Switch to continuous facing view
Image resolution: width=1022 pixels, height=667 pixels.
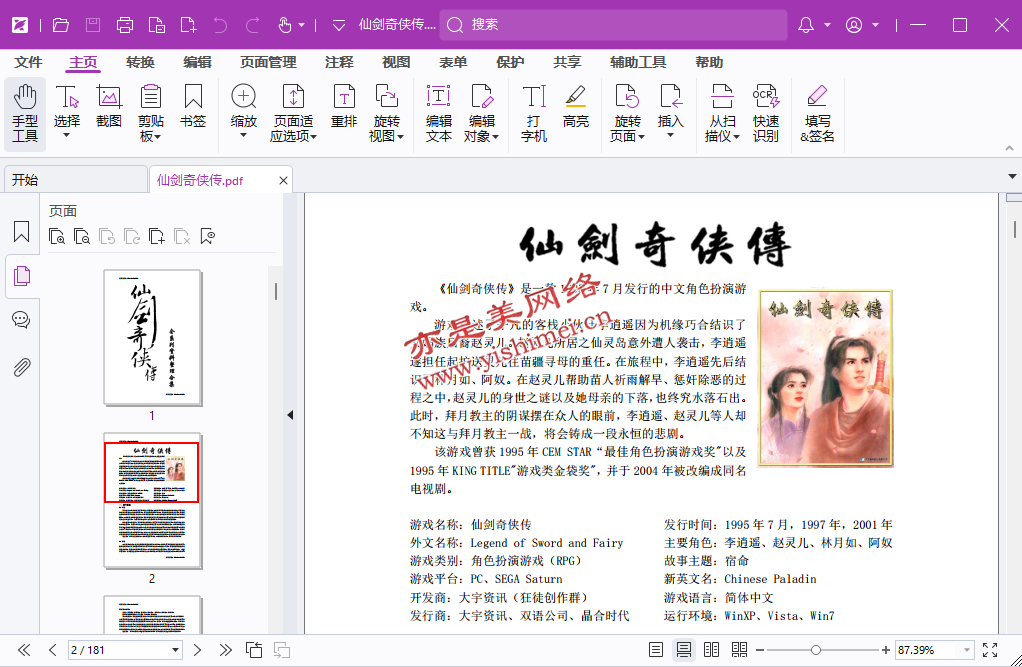pos(739,650)
